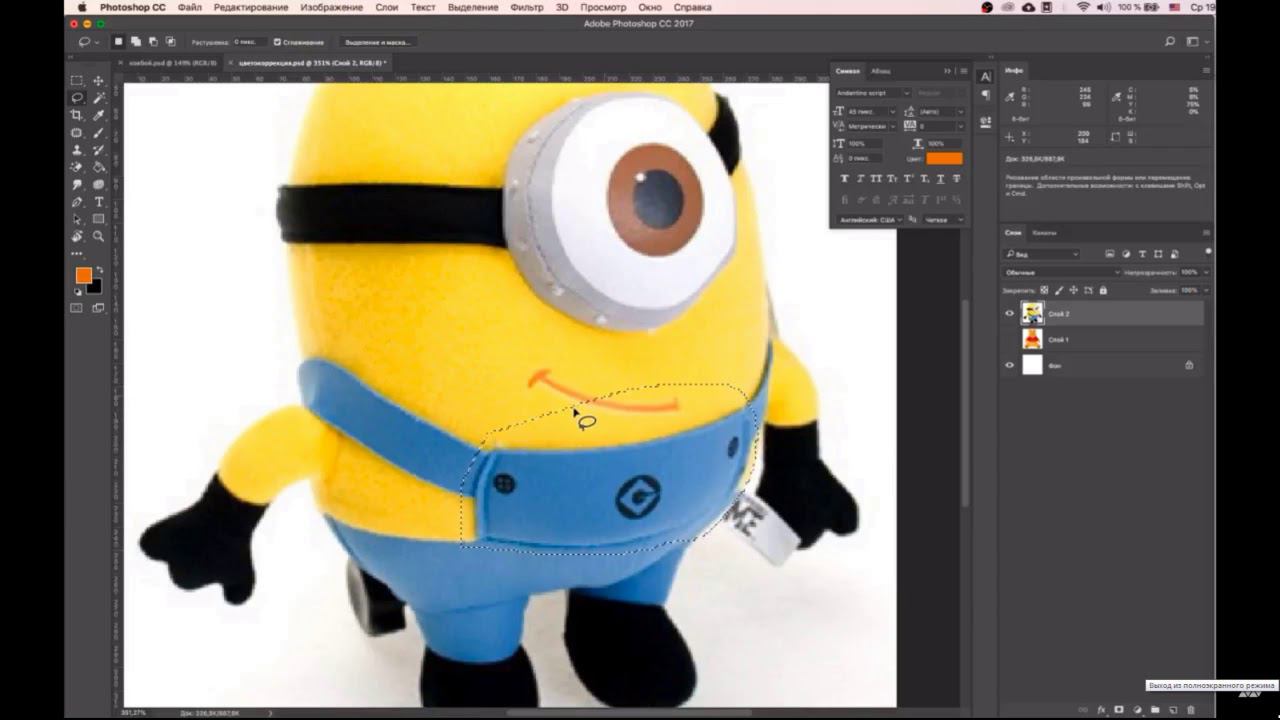
Task: Click the foreground color swatch
Action: click(x=83, y=275)
